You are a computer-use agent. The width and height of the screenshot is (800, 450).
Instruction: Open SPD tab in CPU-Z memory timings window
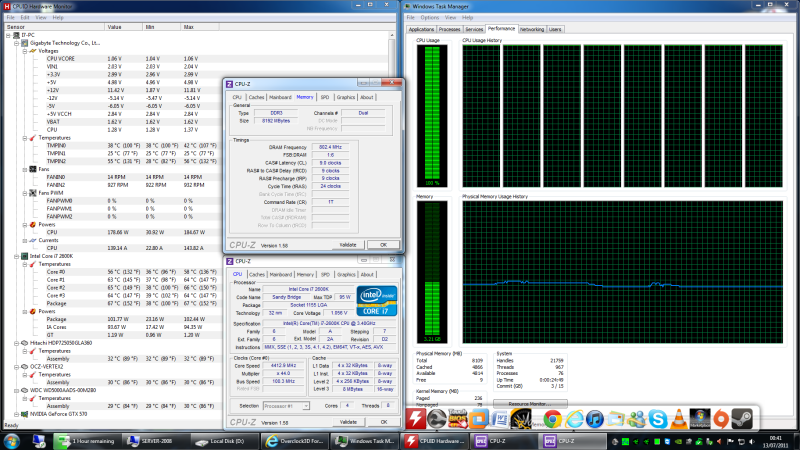(325, 97)
